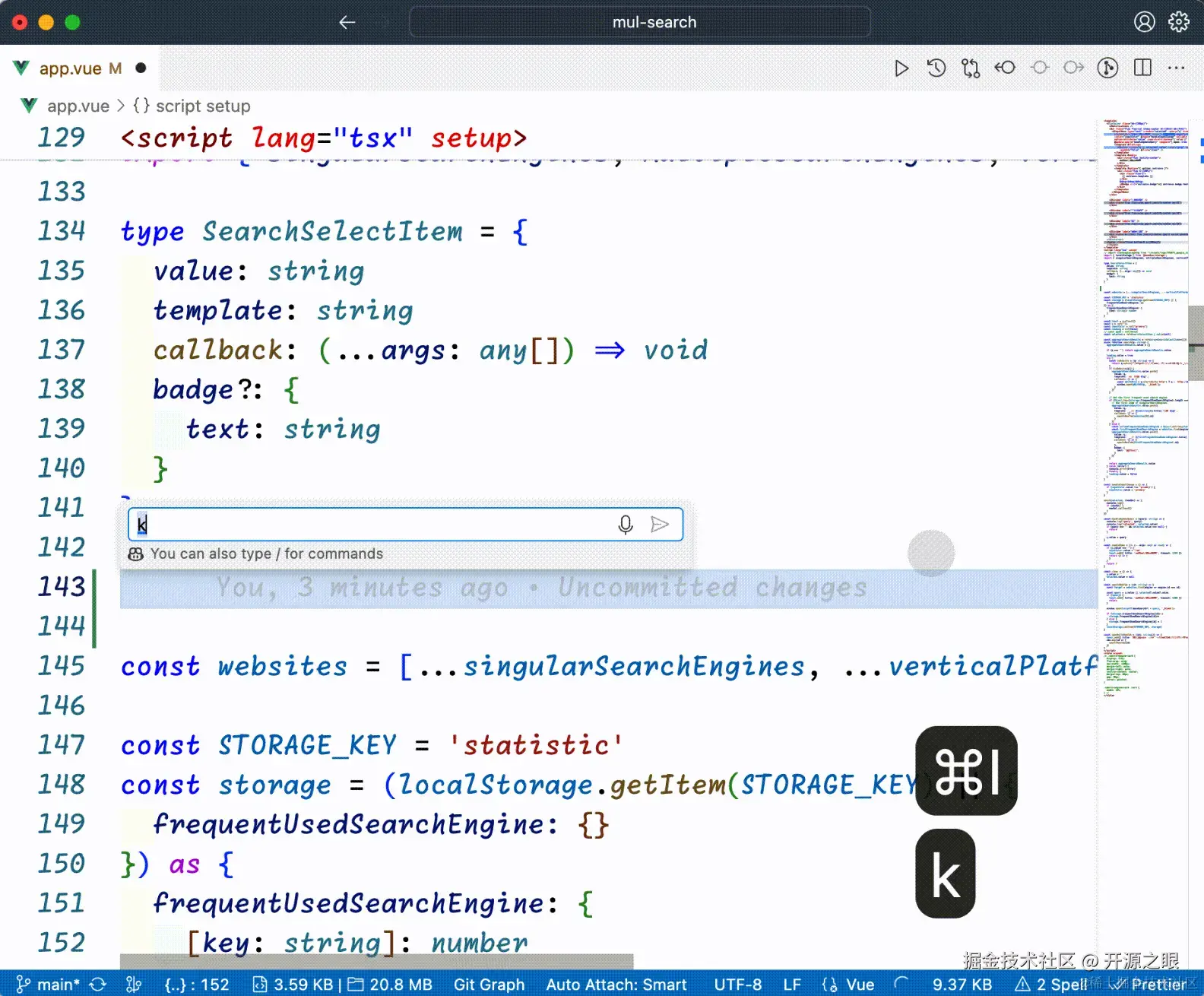The height and width of the screenshot is (996, 1204).
Task: Click the websites variable on line 145
Action: [282, 666]
